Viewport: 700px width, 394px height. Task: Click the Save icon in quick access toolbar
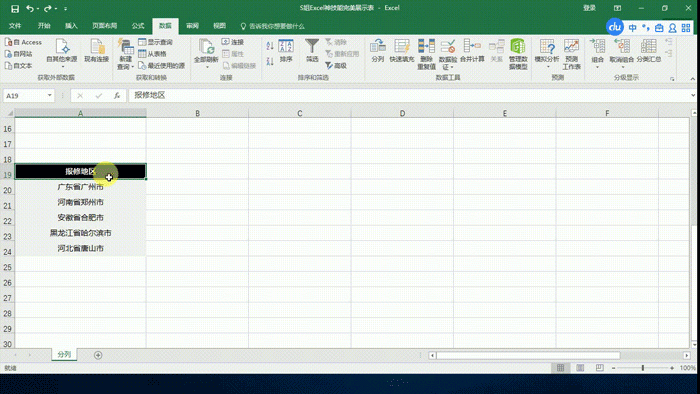tap(15, 8)
